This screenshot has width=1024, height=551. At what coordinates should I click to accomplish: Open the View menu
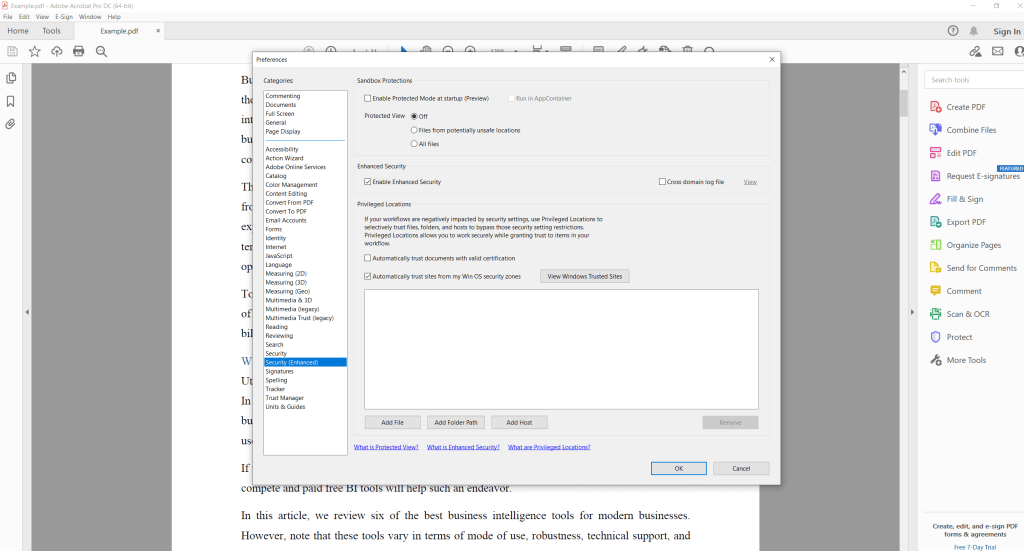[42, 17]
